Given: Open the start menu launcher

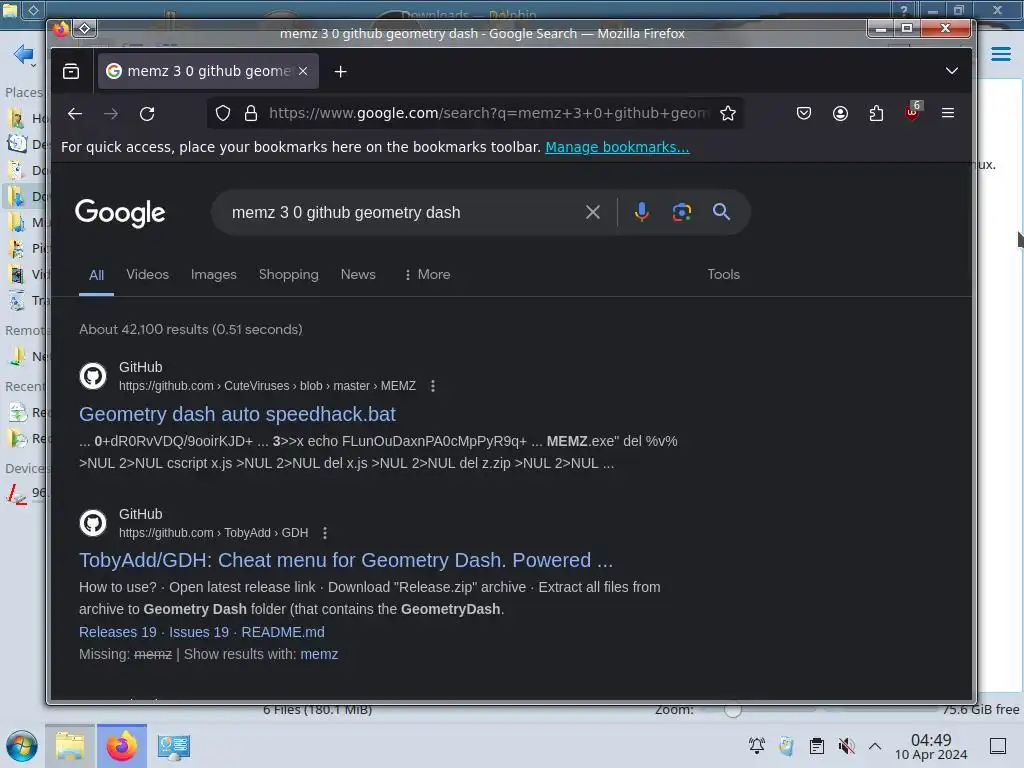Looking at the screenshot, I should coord(22,746).
